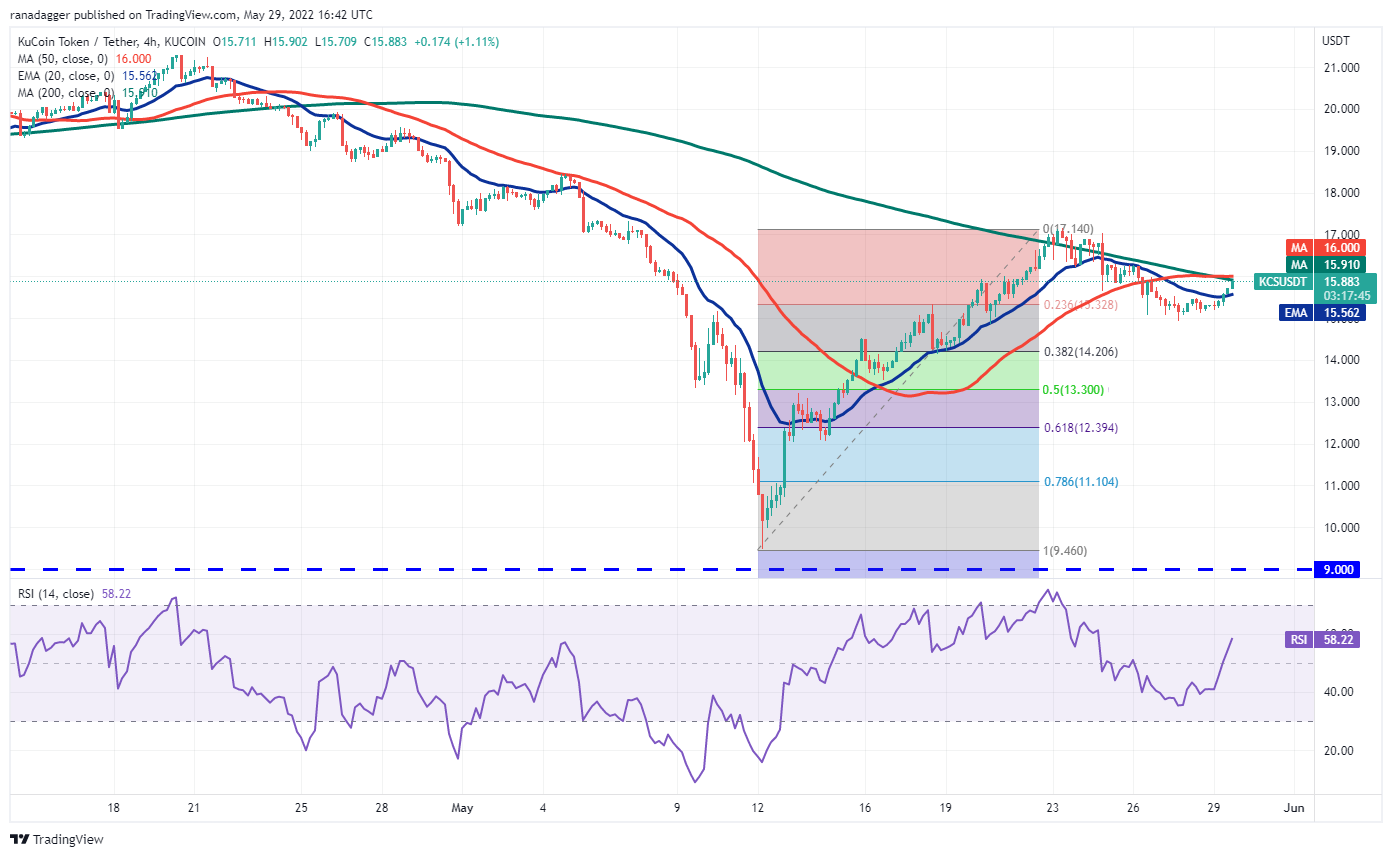1392x857 pixels.
Task: Click date 16 on the time axis
Action: click(x=865, y=808)
